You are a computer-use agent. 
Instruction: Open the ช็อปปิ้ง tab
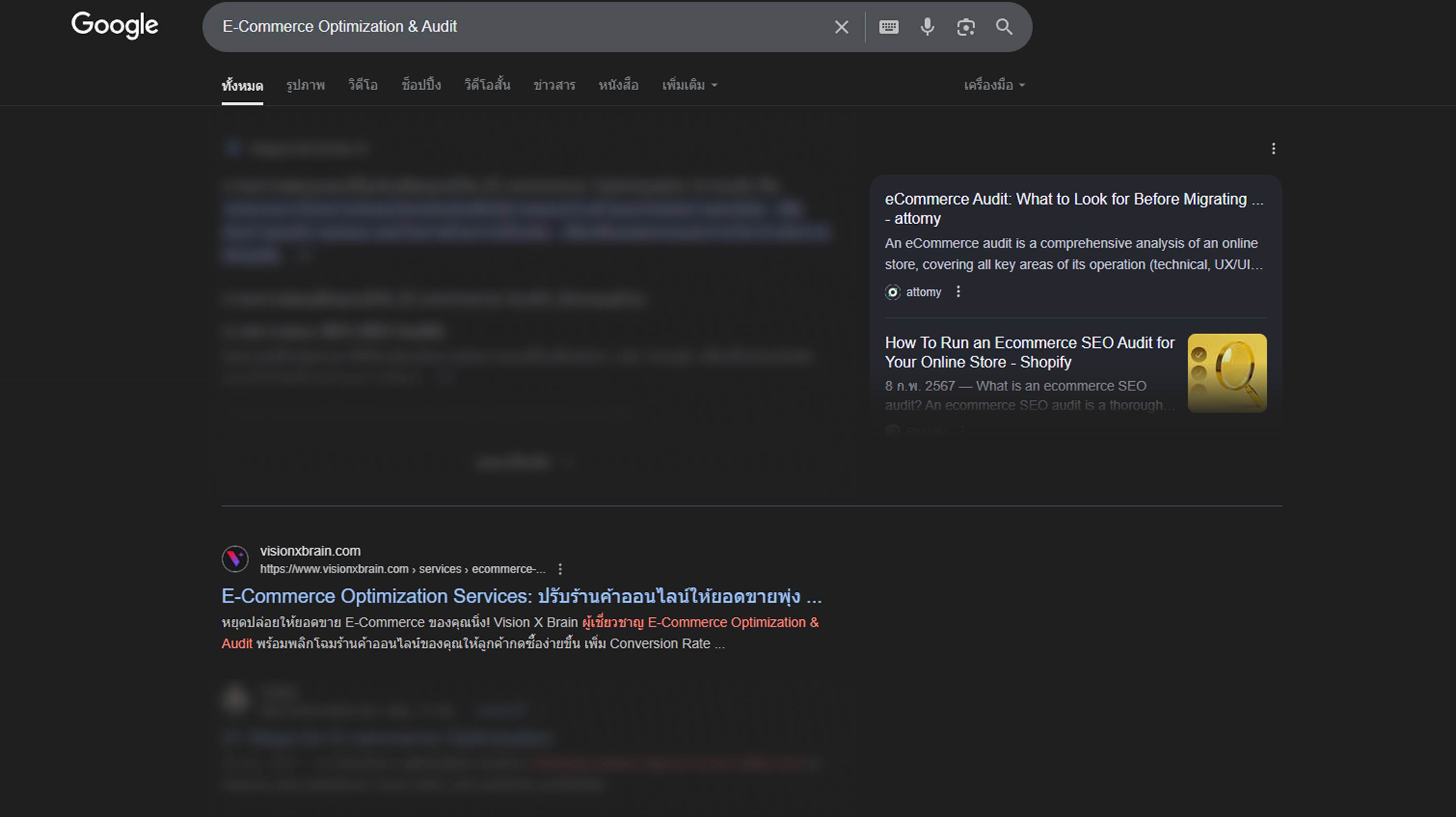pos(421,85)
